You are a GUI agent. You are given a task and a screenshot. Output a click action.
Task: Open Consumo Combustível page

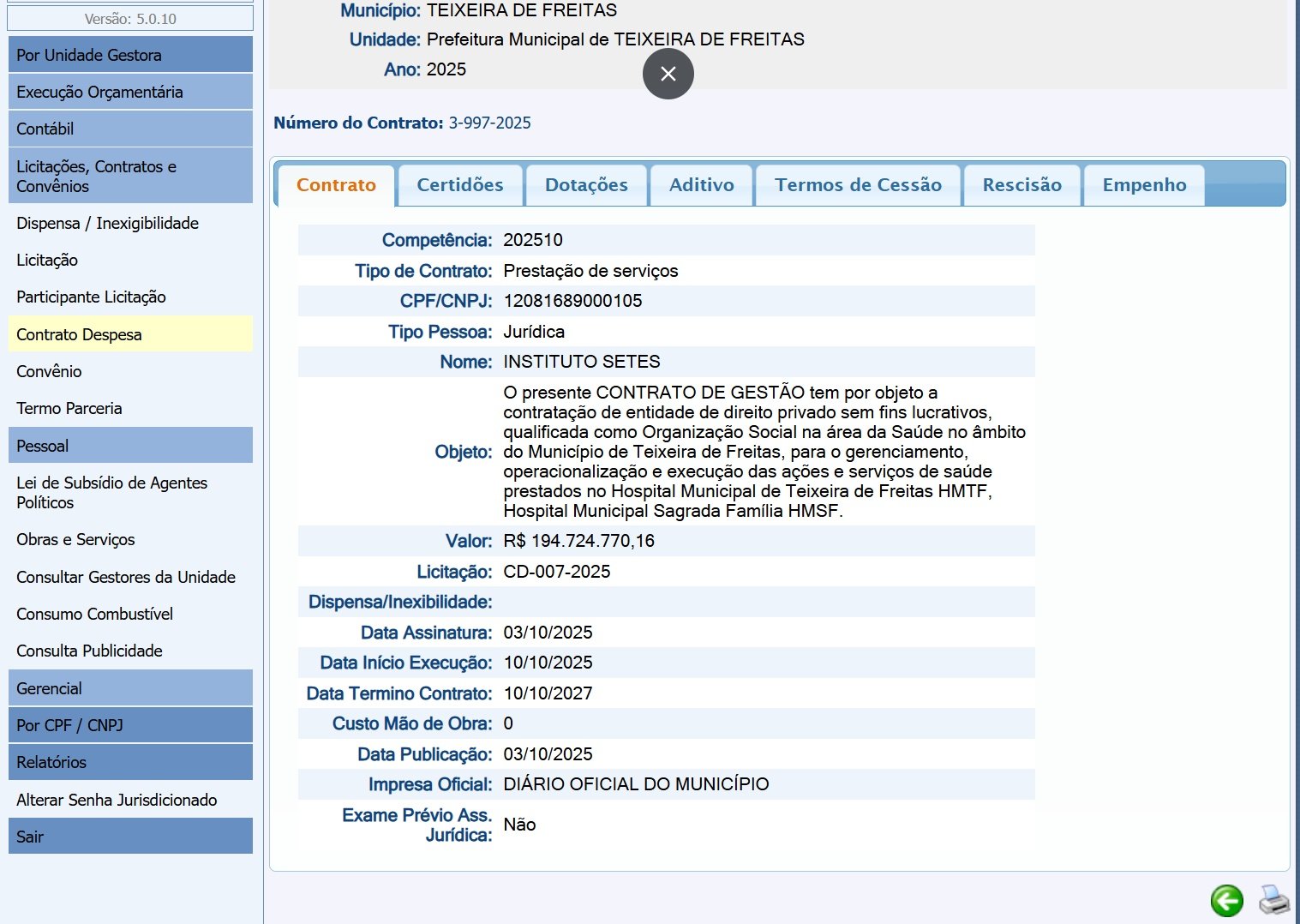tap(130, 614)
